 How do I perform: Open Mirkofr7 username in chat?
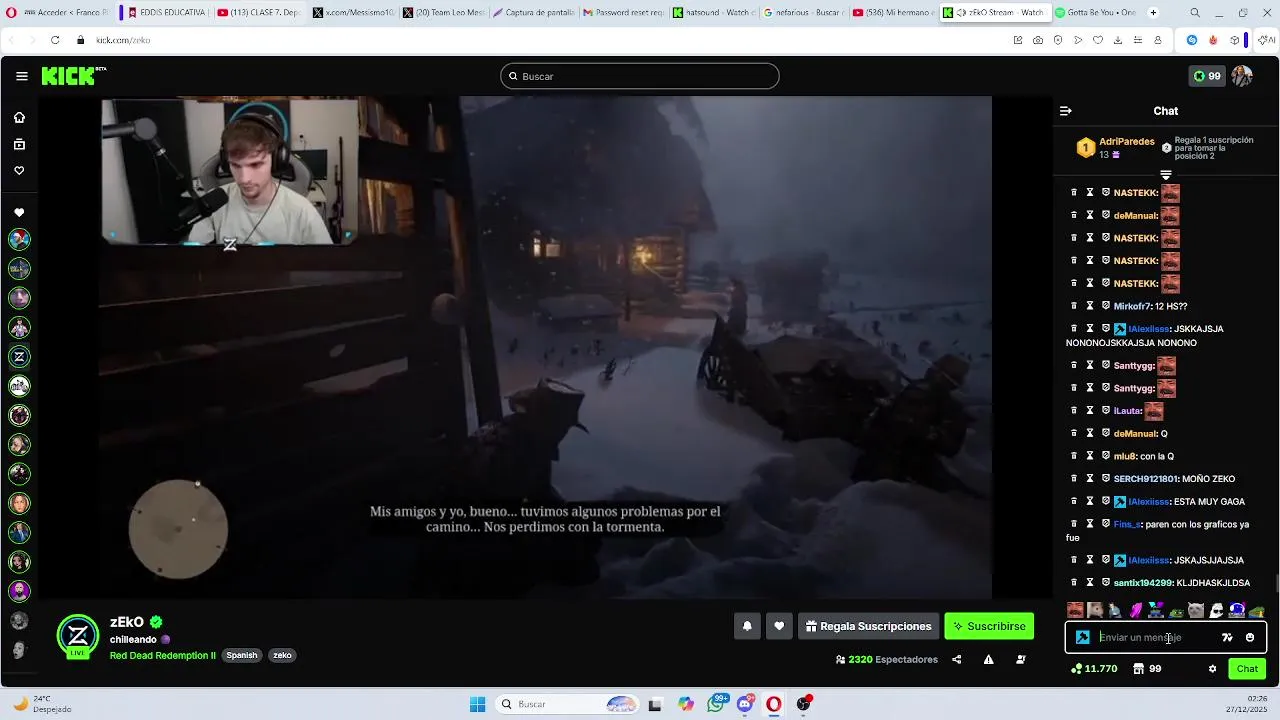coord(1131,306)
